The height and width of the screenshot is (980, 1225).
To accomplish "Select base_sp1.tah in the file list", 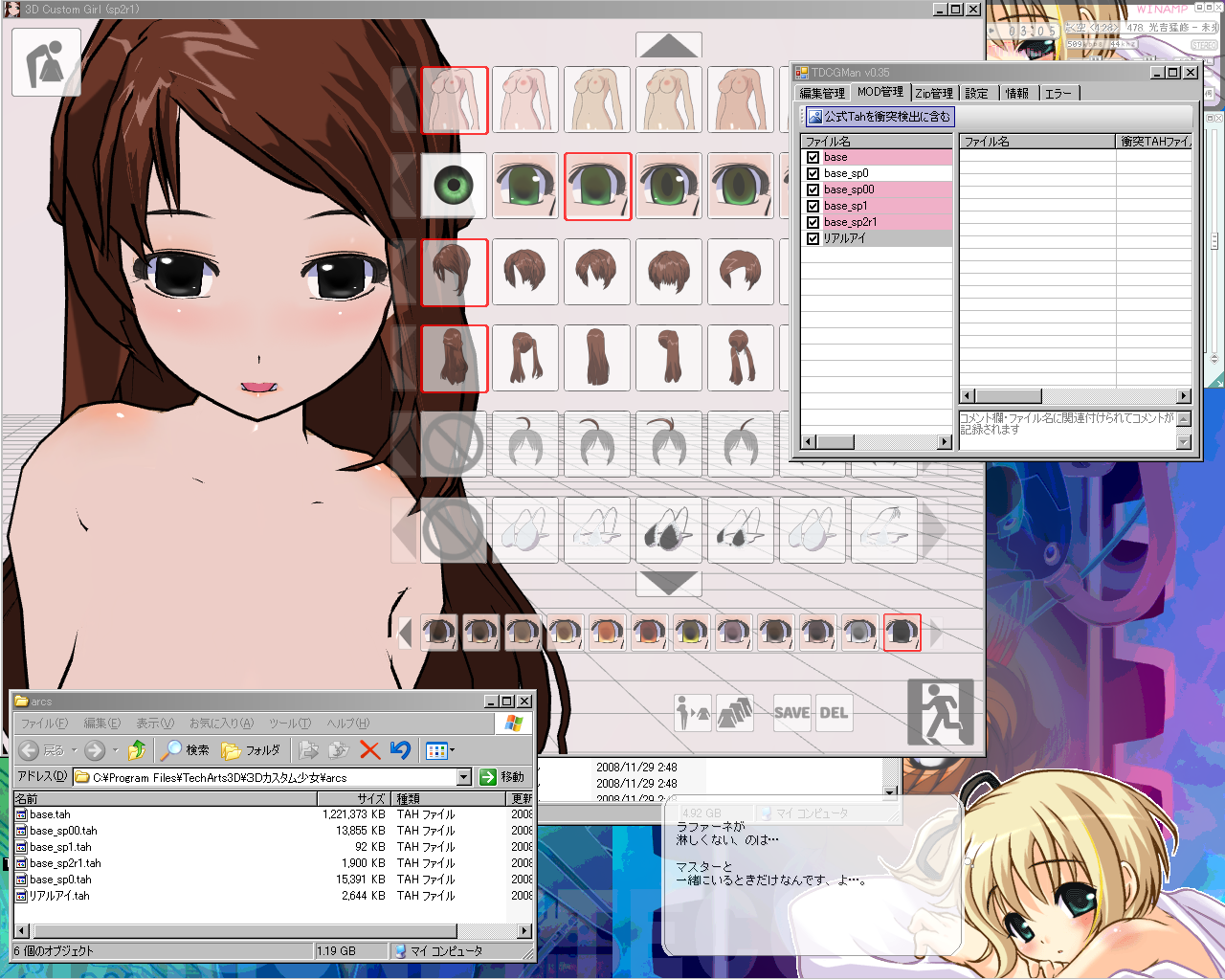I will [x=60, y=847].
